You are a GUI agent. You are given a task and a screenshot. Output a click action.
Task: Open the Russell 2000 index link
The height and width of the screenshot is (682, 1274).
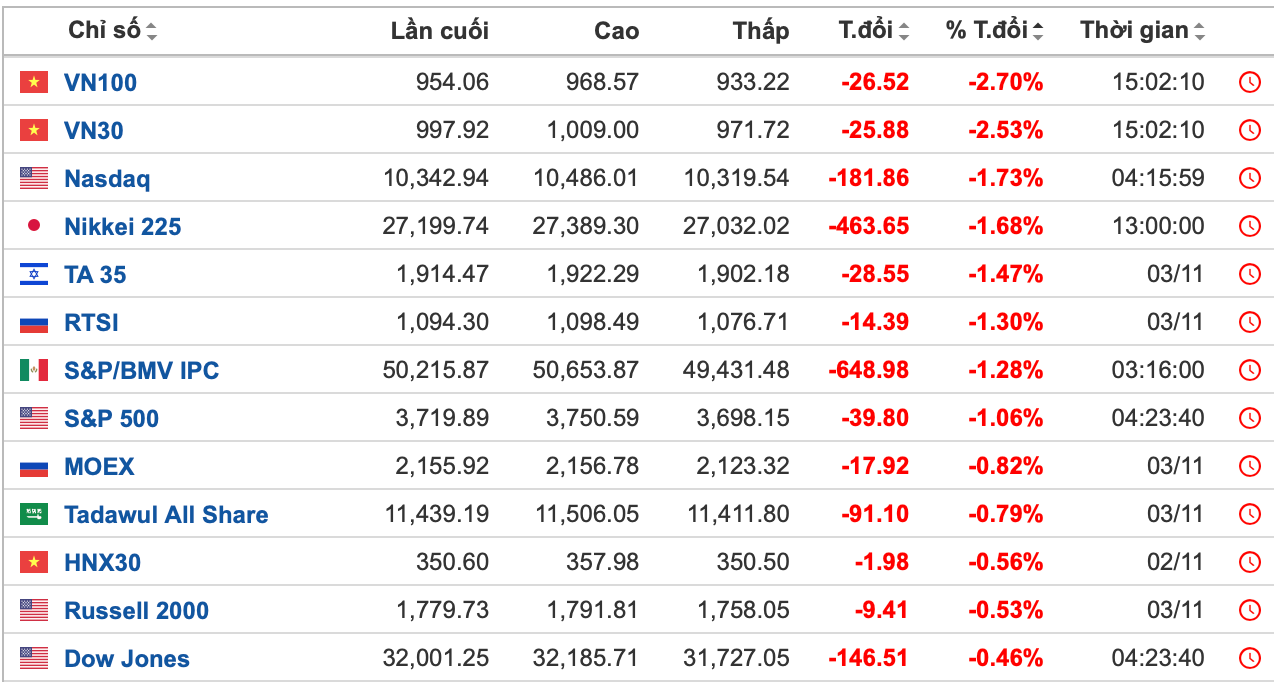click(136, 610)
